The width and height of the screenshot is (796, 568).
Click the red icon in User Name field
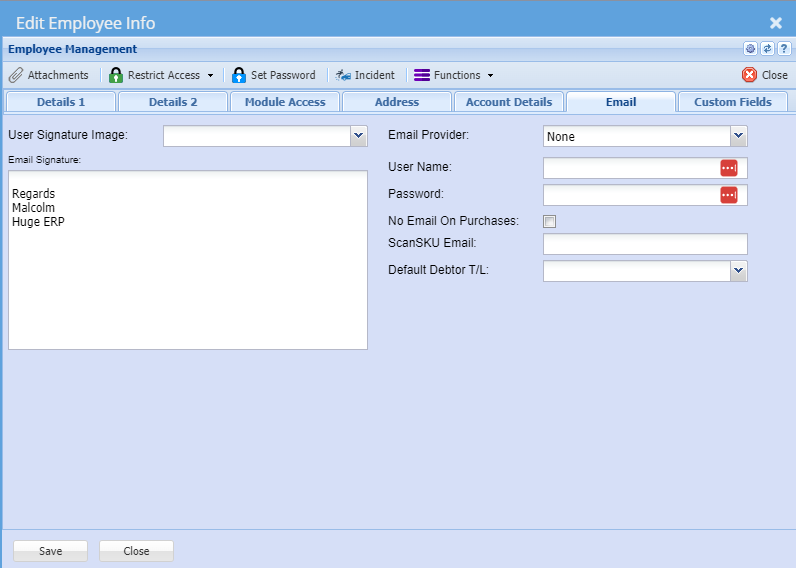point(728,168)
